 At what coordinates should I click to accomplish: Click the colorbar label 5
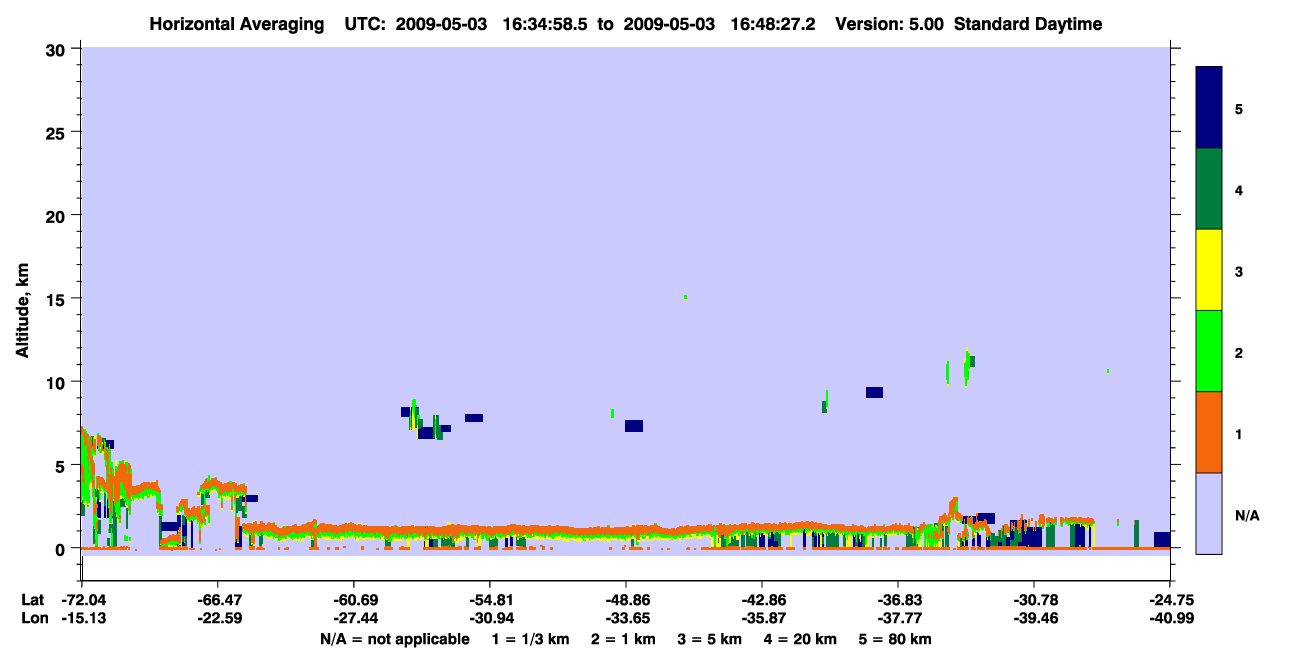[1239, 108]
